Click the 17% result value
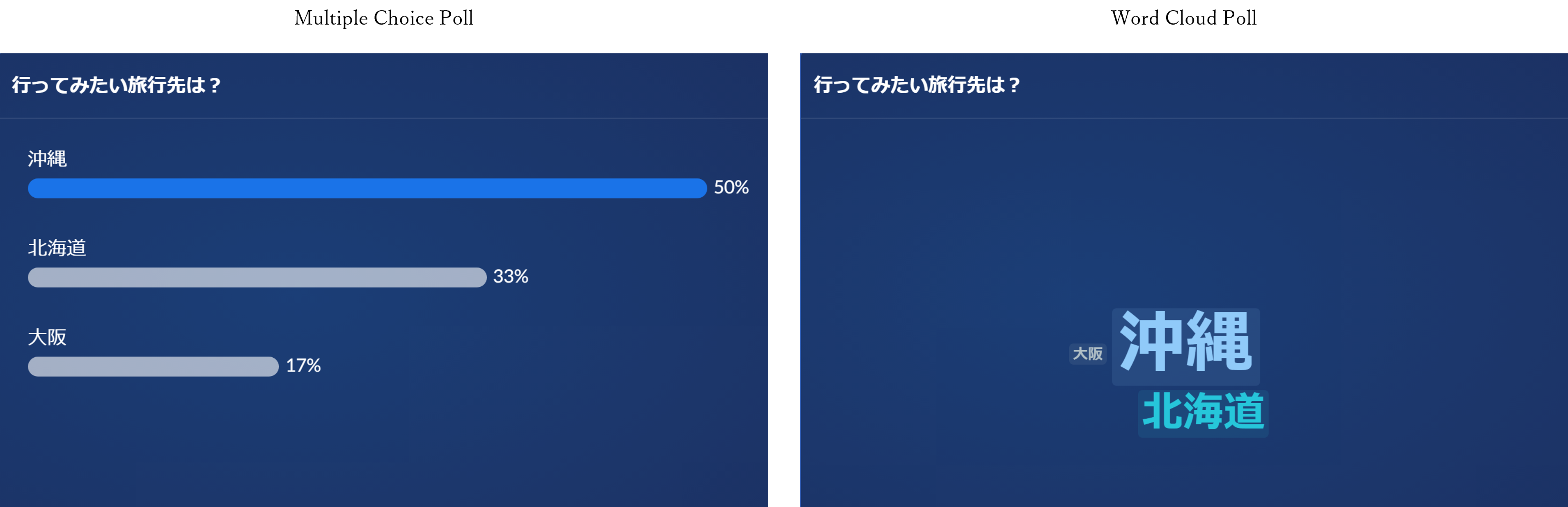Viewport: 1568px width, 507px height. coord(303,365)
